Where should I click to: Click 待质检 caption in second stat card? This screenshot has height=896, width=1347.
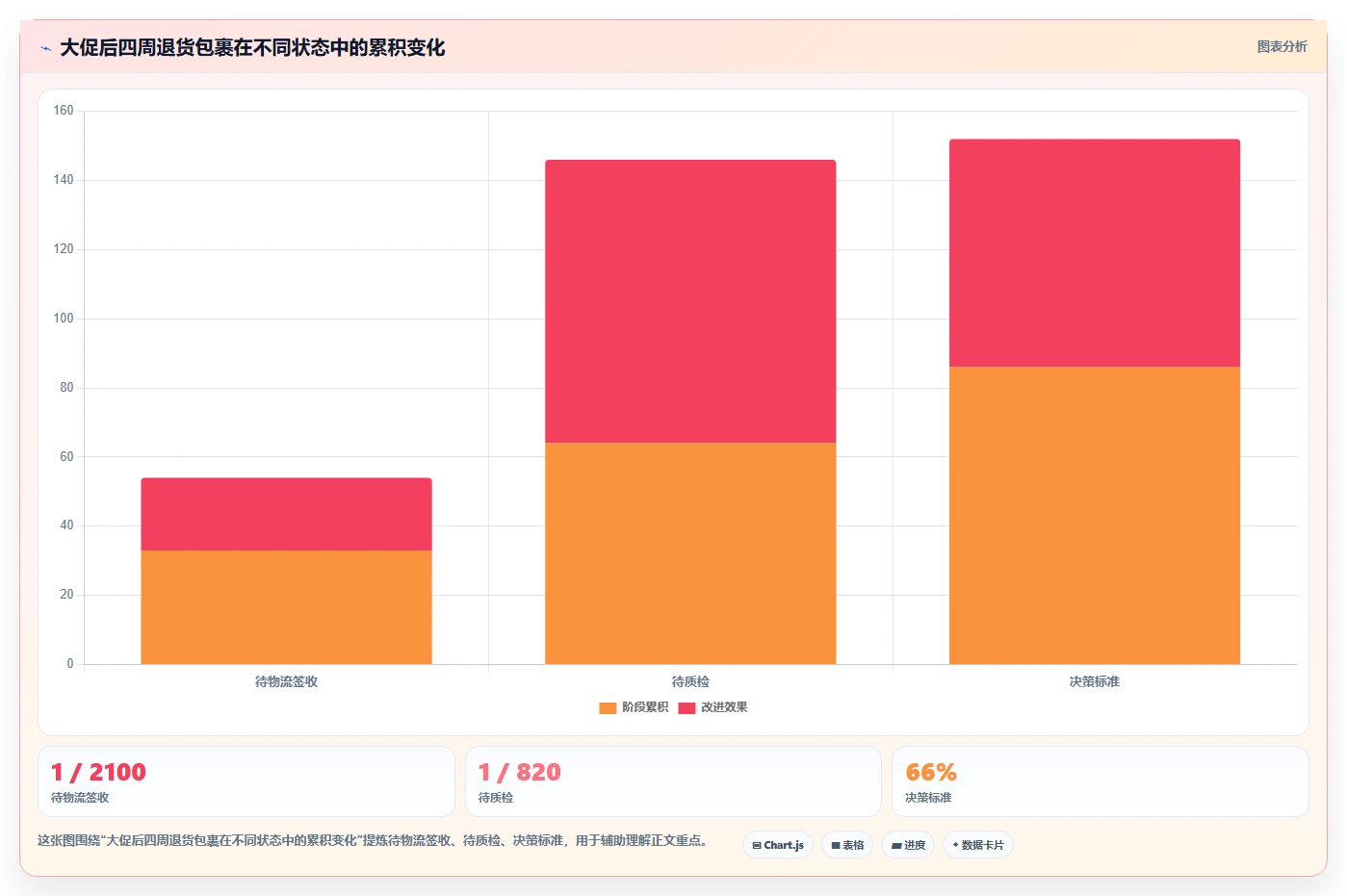pos(496,798)
